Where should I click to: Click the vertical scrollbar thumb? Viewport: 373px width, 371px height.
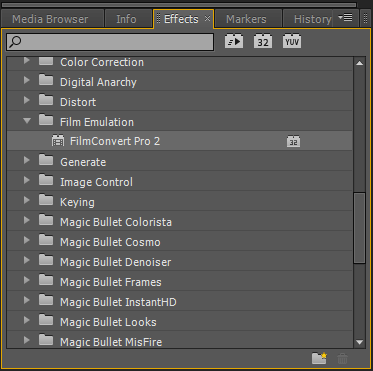(x=359, y=228)
